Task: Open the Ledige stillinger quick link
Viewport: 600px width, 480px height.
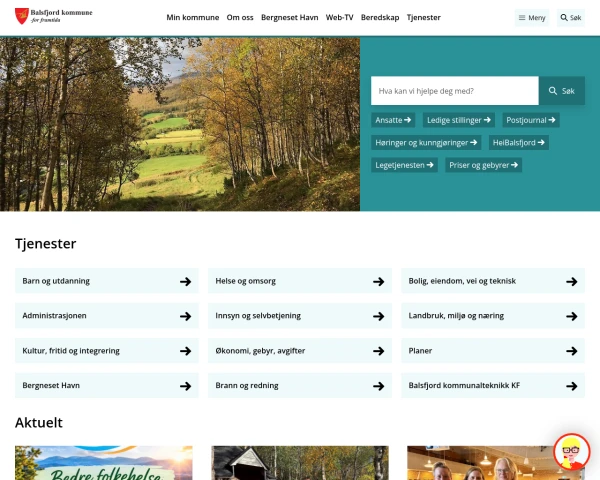Action: click(459, 120)
